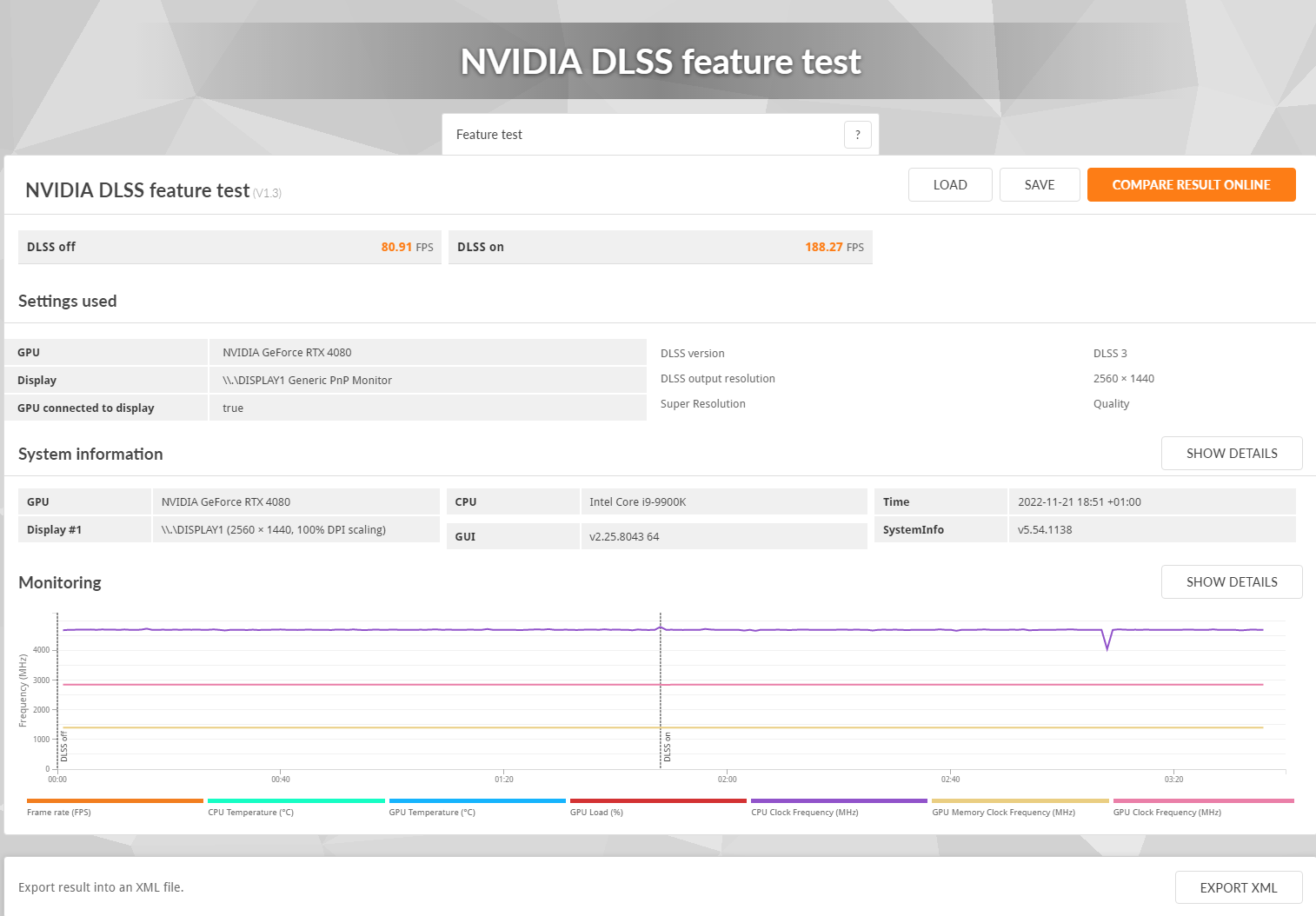This screenshot has width=1316, height=916.
Task: Click the SAVE button
Action: point(1040,185)
